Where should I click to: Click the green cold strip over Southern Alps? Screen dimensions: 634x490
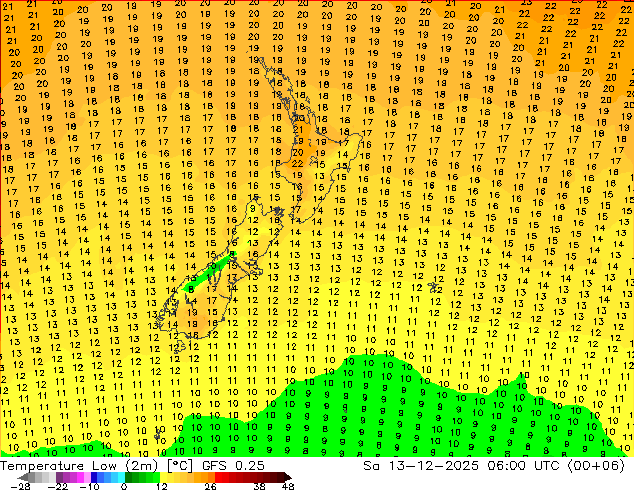coord(210,271)
